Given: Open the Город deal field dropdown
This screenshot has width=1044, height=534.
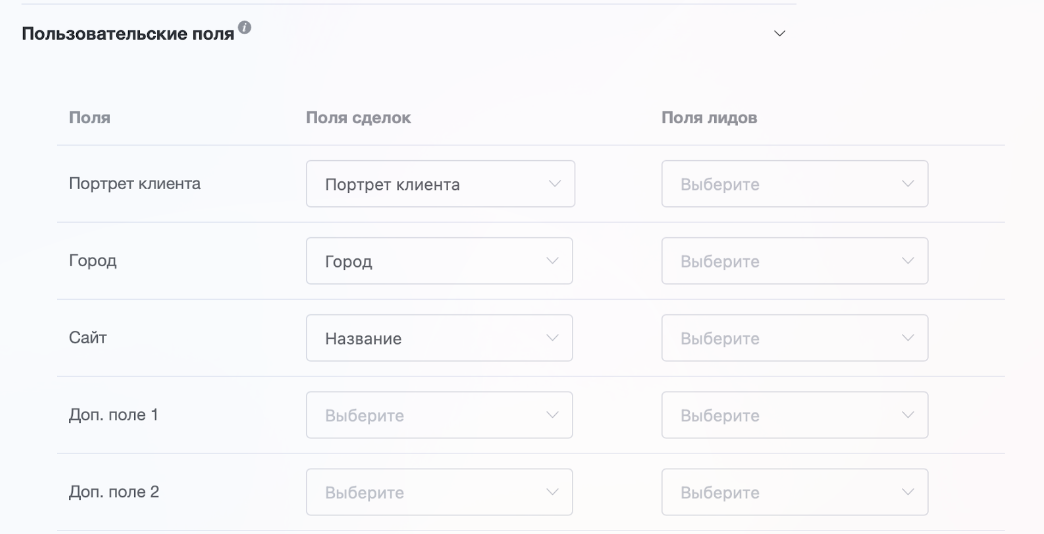Looking at the screenshot, I should pos(439,261).
